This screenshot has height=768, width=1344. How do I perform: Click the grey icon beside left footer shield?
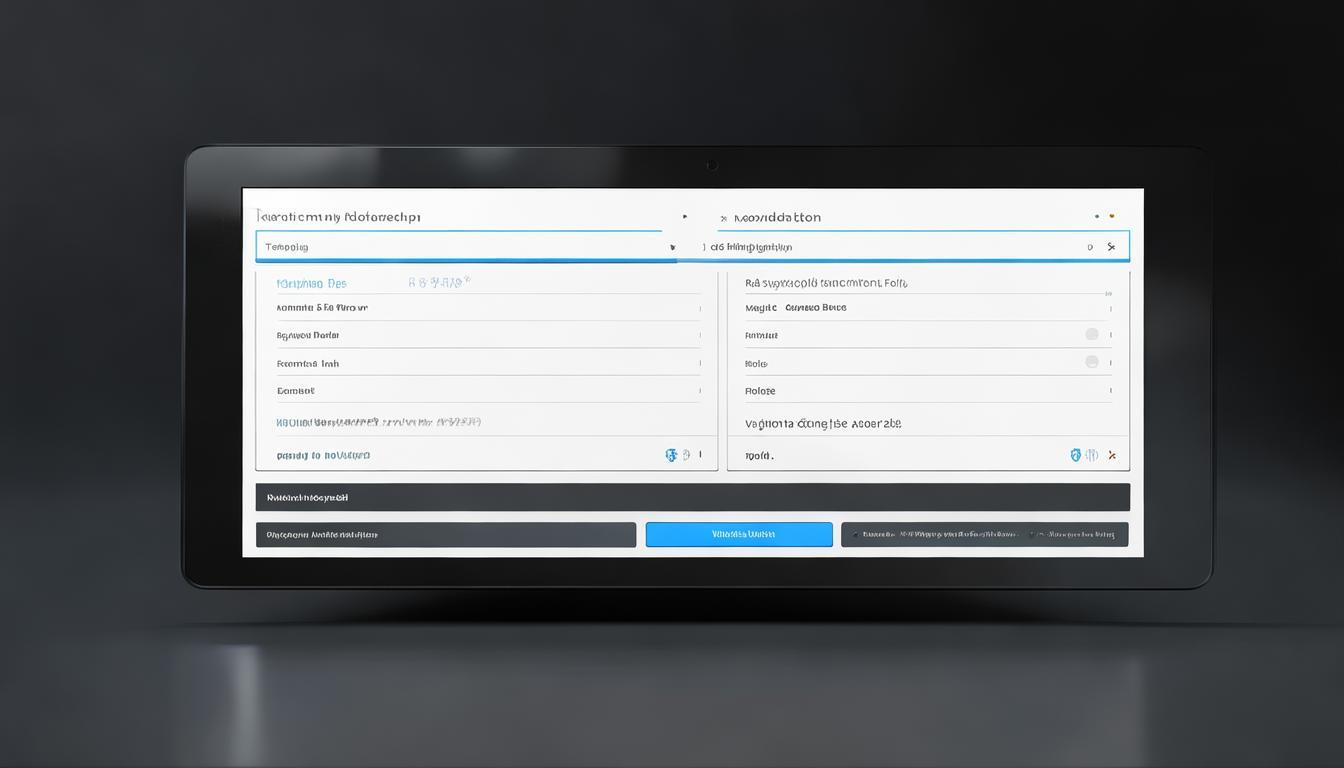coord(686,455)
